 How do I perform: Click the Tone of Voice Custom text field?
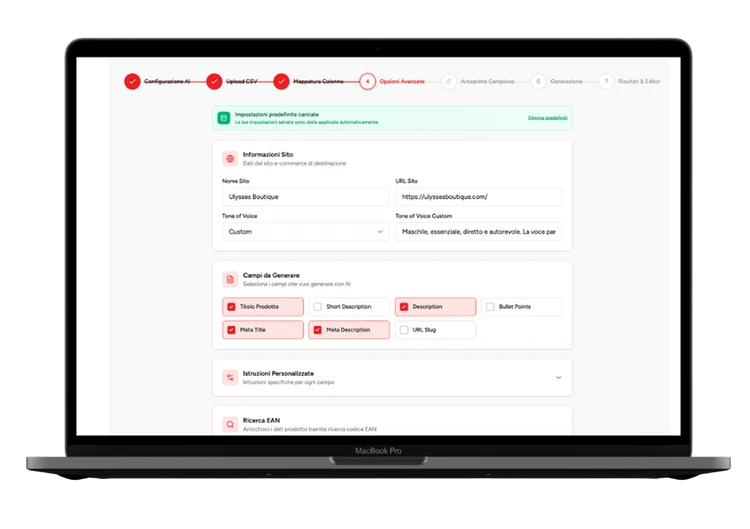[478, 231]
